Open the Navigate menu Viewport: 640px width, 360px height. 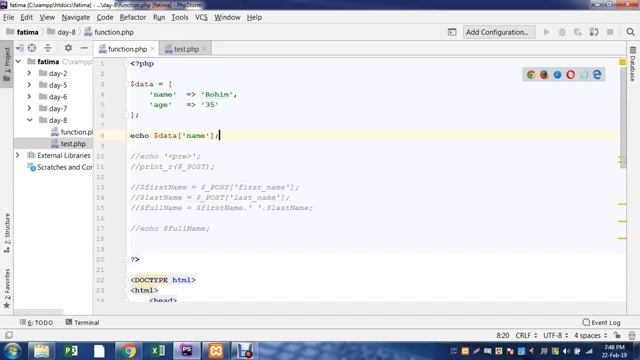click(76, 17)
